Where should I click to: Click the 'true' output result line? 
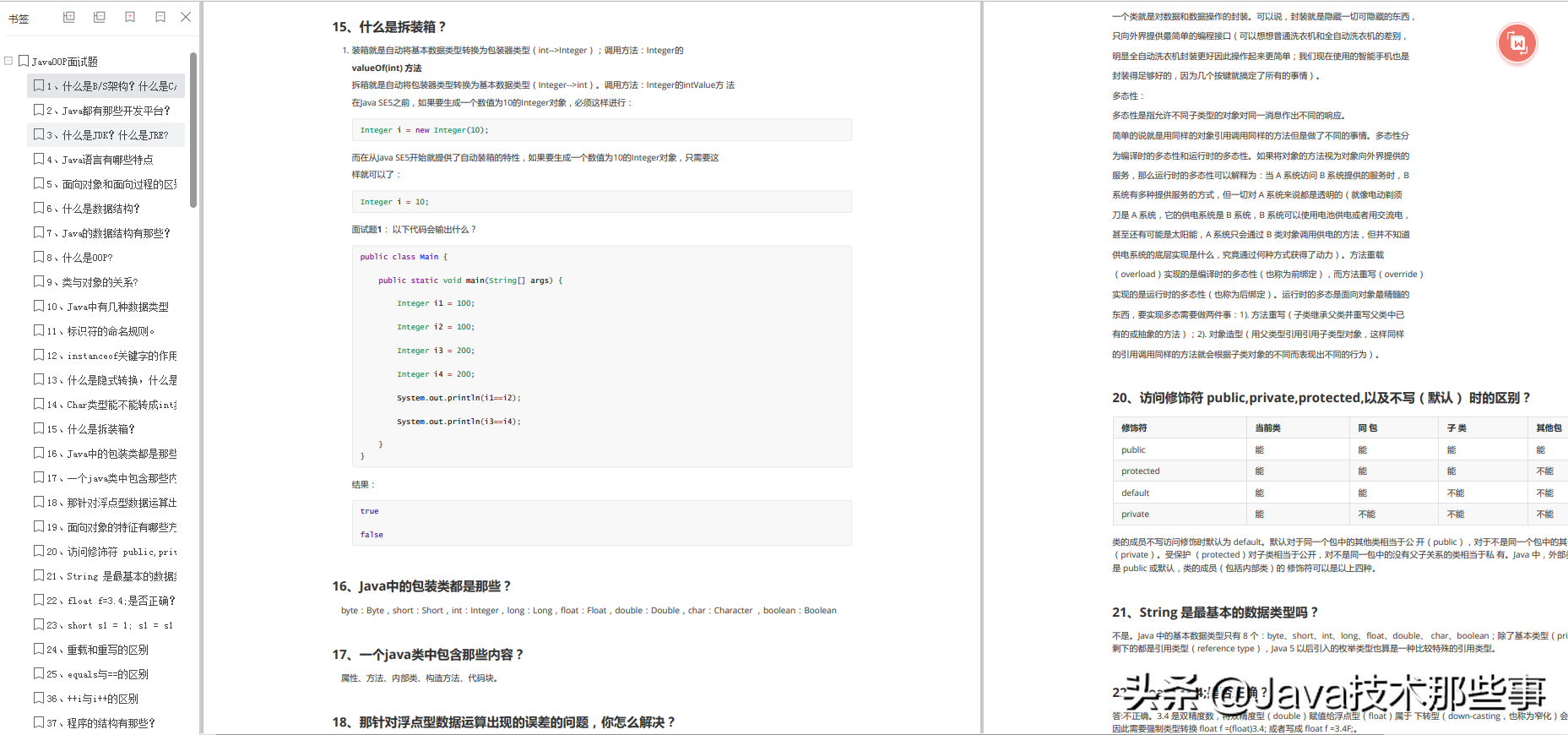[369, 511]
